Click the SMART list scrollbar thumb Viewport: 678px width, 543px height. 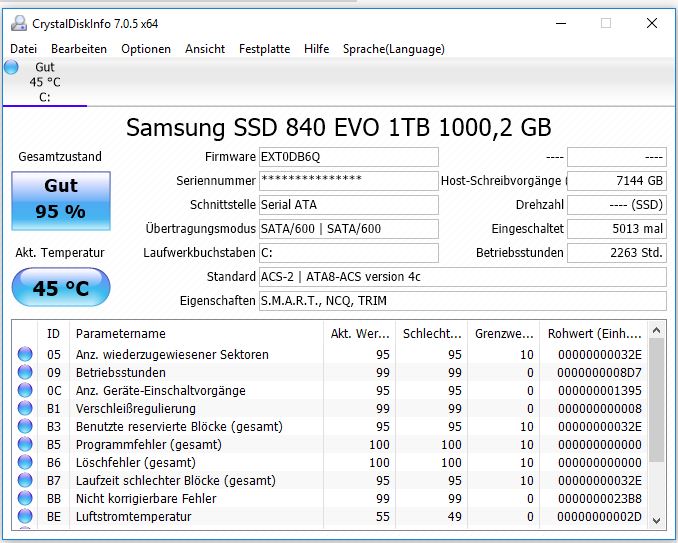pyautogui.click(x=656, y=400)
